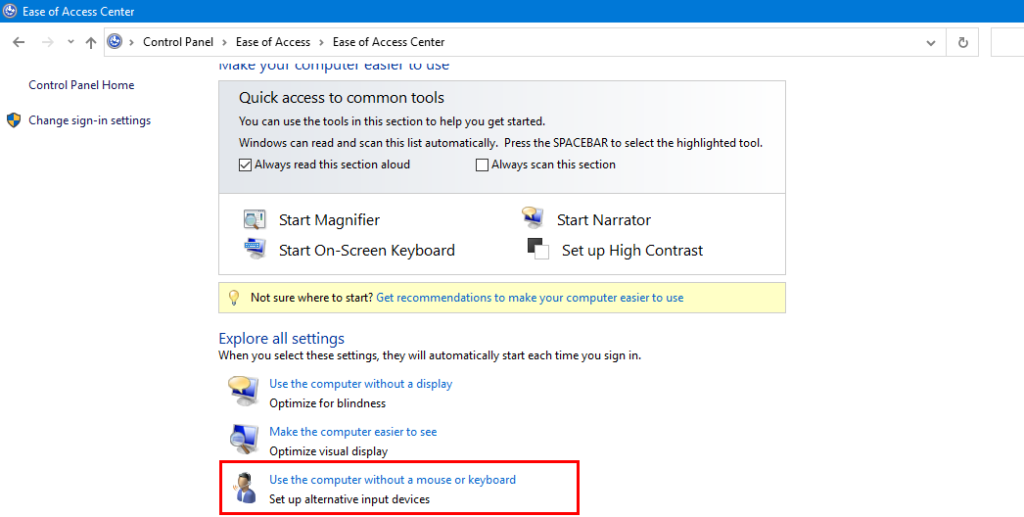
Task: Click the Magnifier icon
Action: [254, 219]
